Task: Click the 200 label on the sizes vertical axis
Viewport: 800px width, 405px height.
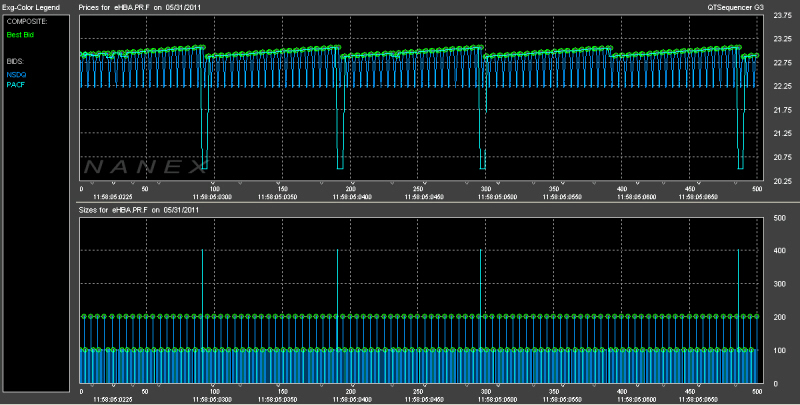Action: coord(780,317)
